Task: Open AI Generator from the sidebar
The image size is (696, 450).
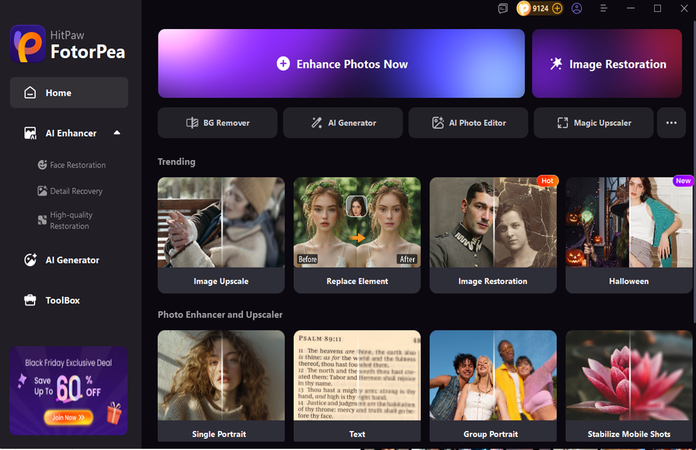Action: click(x=69, y=260)
